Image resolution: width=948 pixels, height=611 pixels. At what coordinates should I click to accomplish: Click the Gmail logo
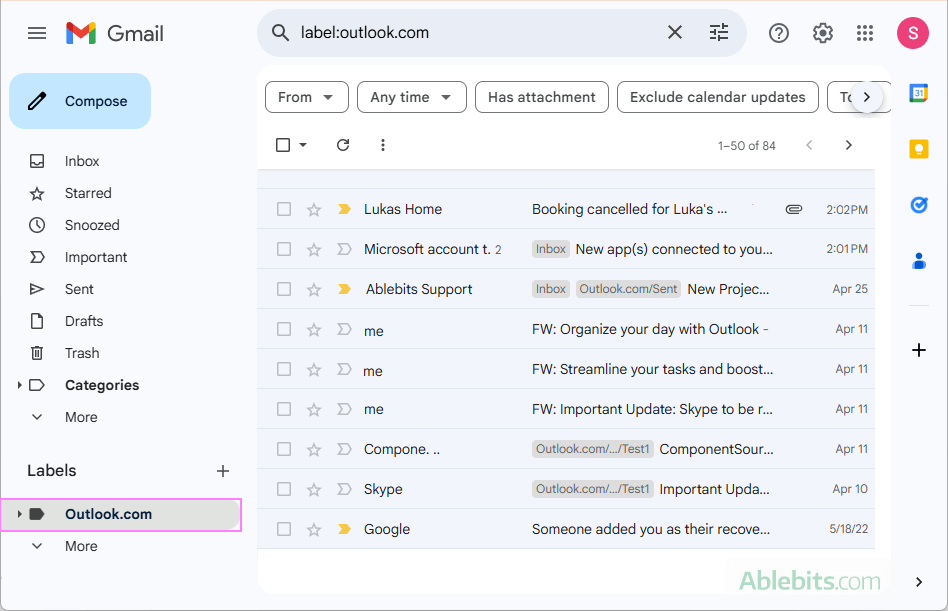click(115, 33)
